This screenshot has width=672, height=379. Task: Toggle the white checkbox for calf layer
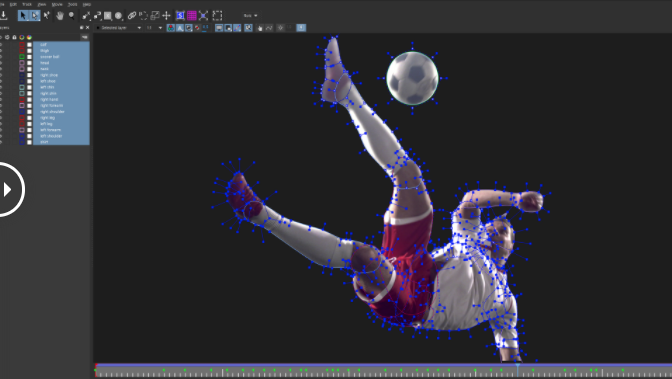(x=30, y=45)
